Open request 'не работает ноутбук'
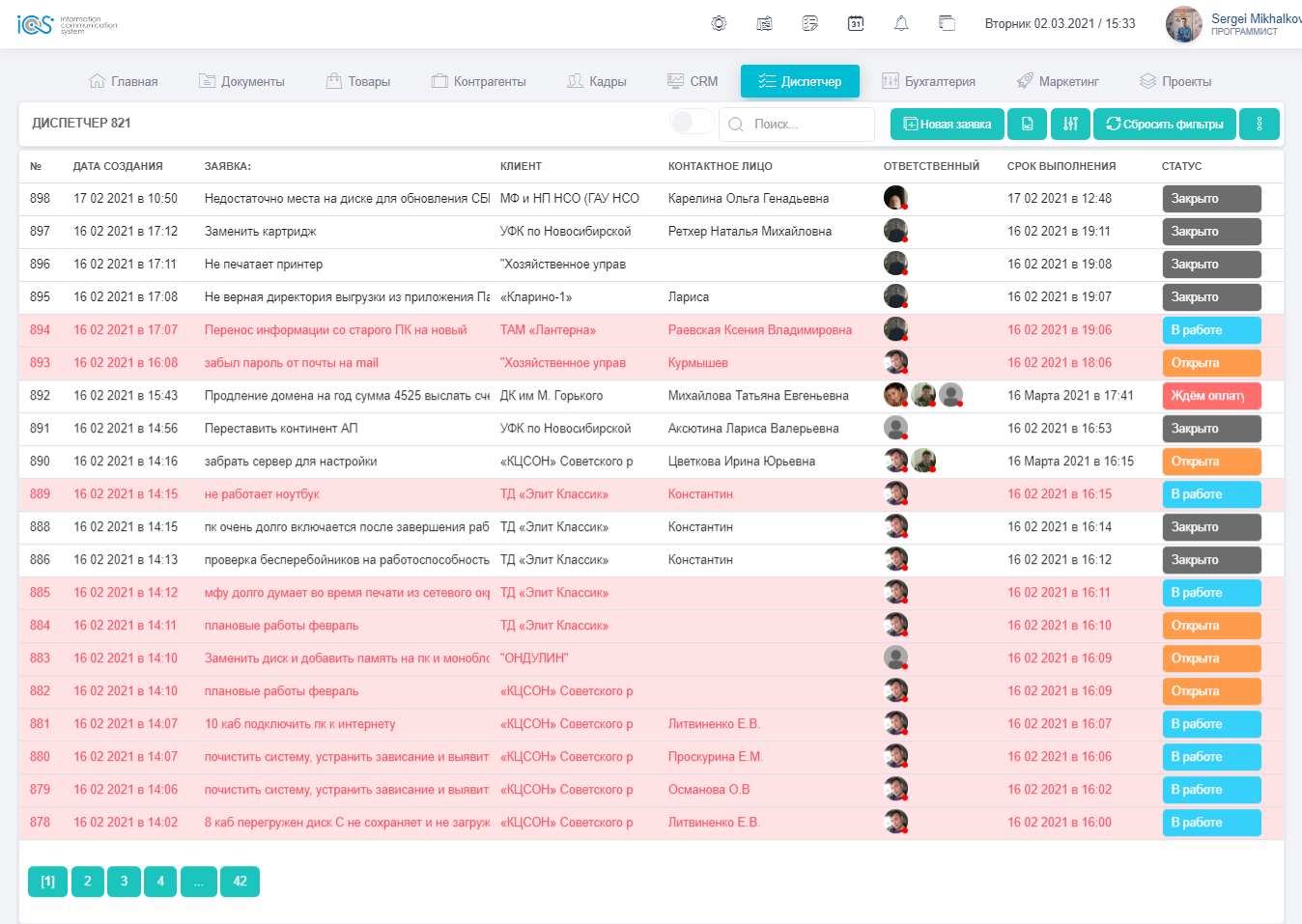Screen dimensions: 1302x924 click(x=262, y=493)
